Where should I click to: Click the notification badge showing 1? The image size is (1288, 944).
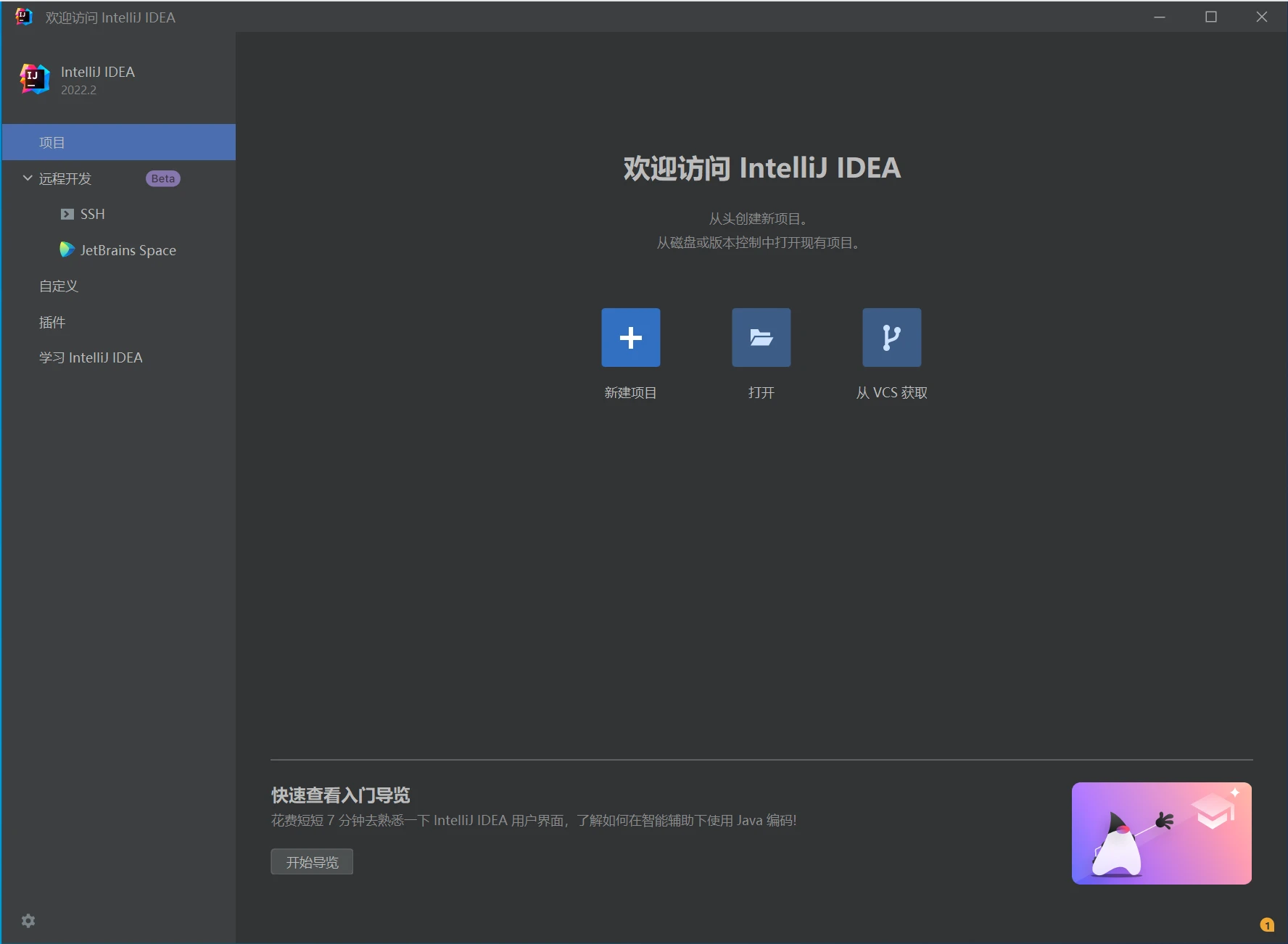pyautogui.click(x=1267, y=925)
